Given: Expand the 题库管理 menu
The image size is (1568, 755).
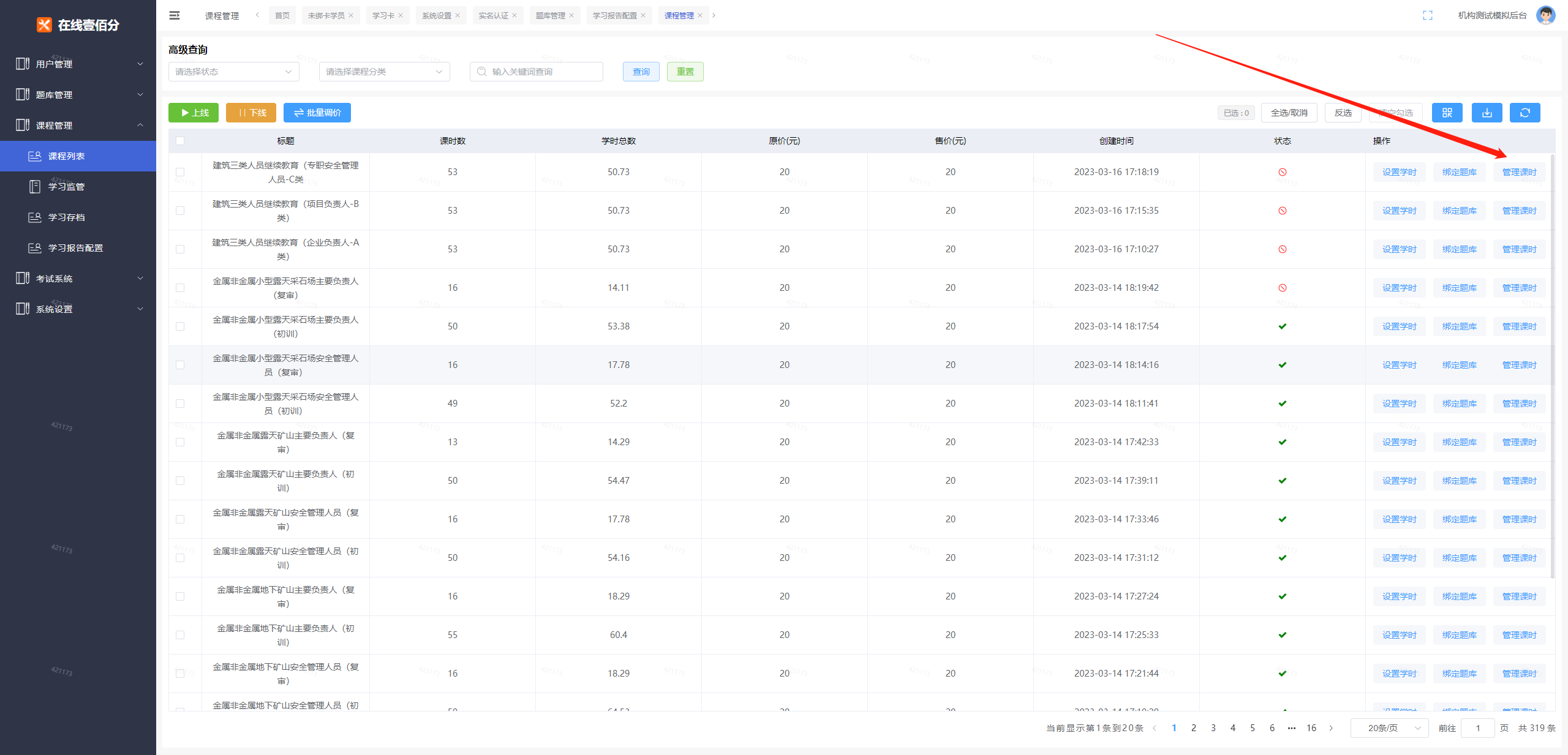Looking at the screenshot, I should [78, 94].
